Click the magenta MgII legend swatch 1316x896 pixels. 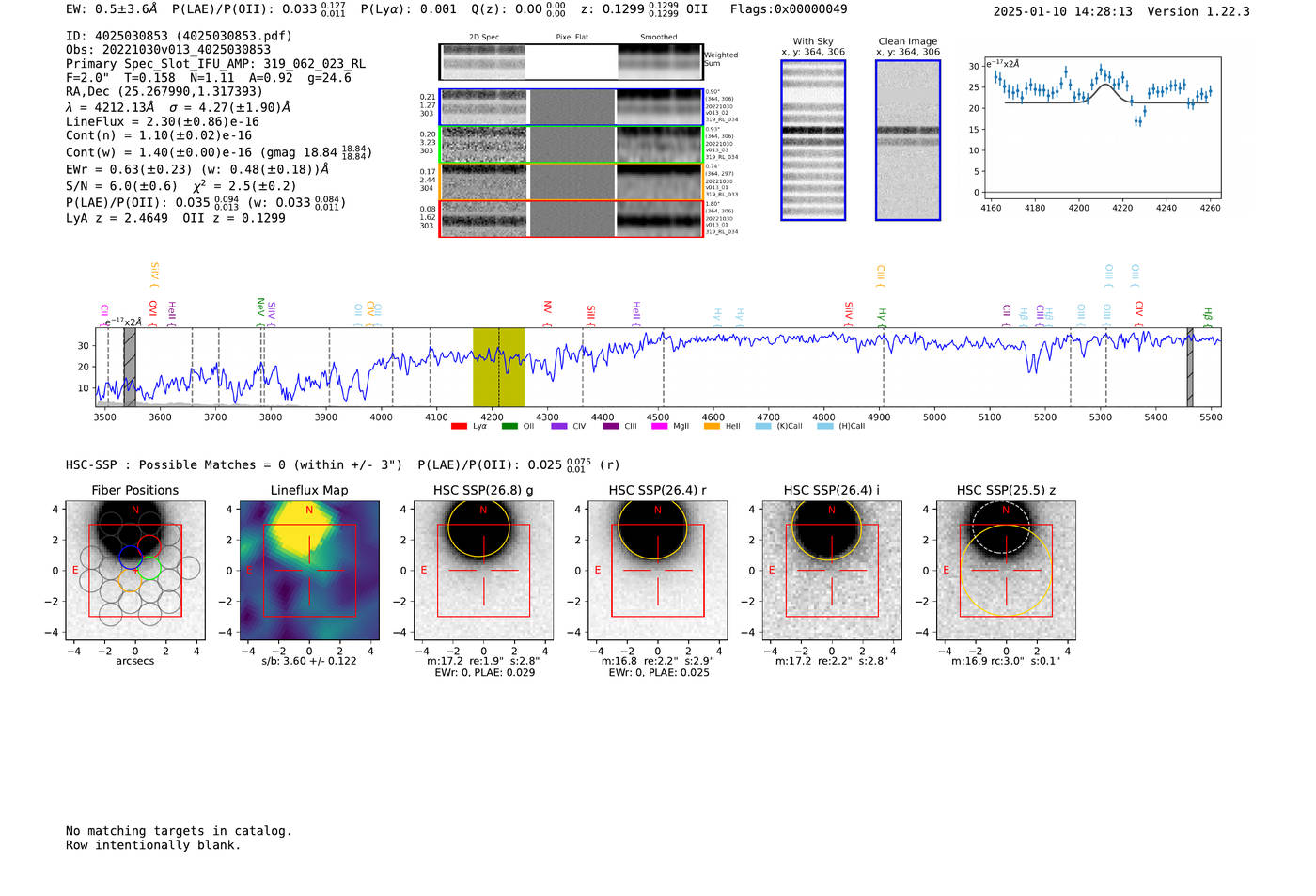point(659,427)
